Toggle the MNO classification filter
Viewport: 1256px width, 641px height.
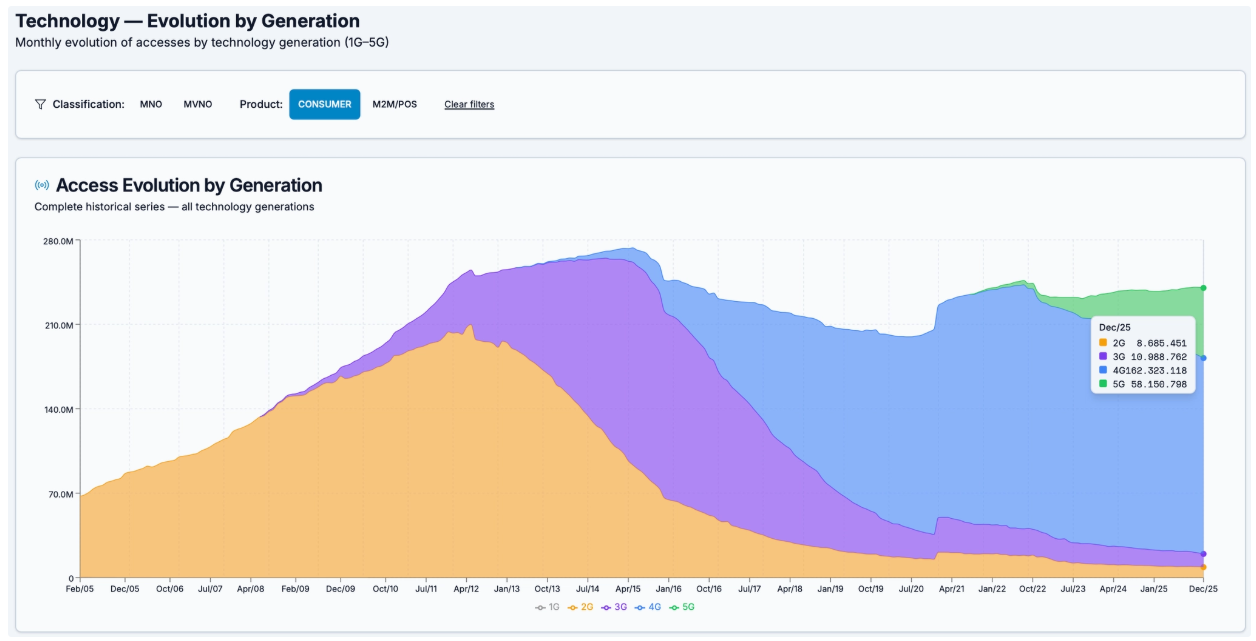coord(151,104)
